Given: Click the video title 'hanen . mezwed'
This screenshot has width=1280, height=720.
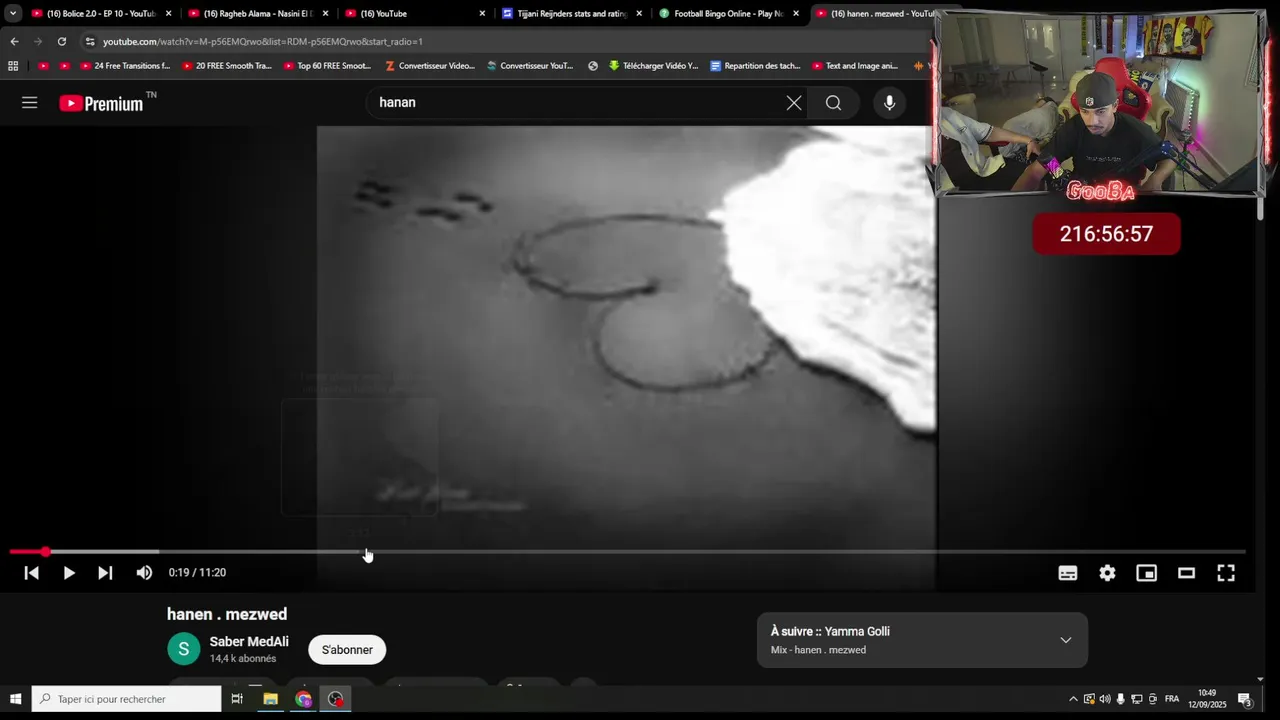Looking at the screenshot, I should [227, 614].
